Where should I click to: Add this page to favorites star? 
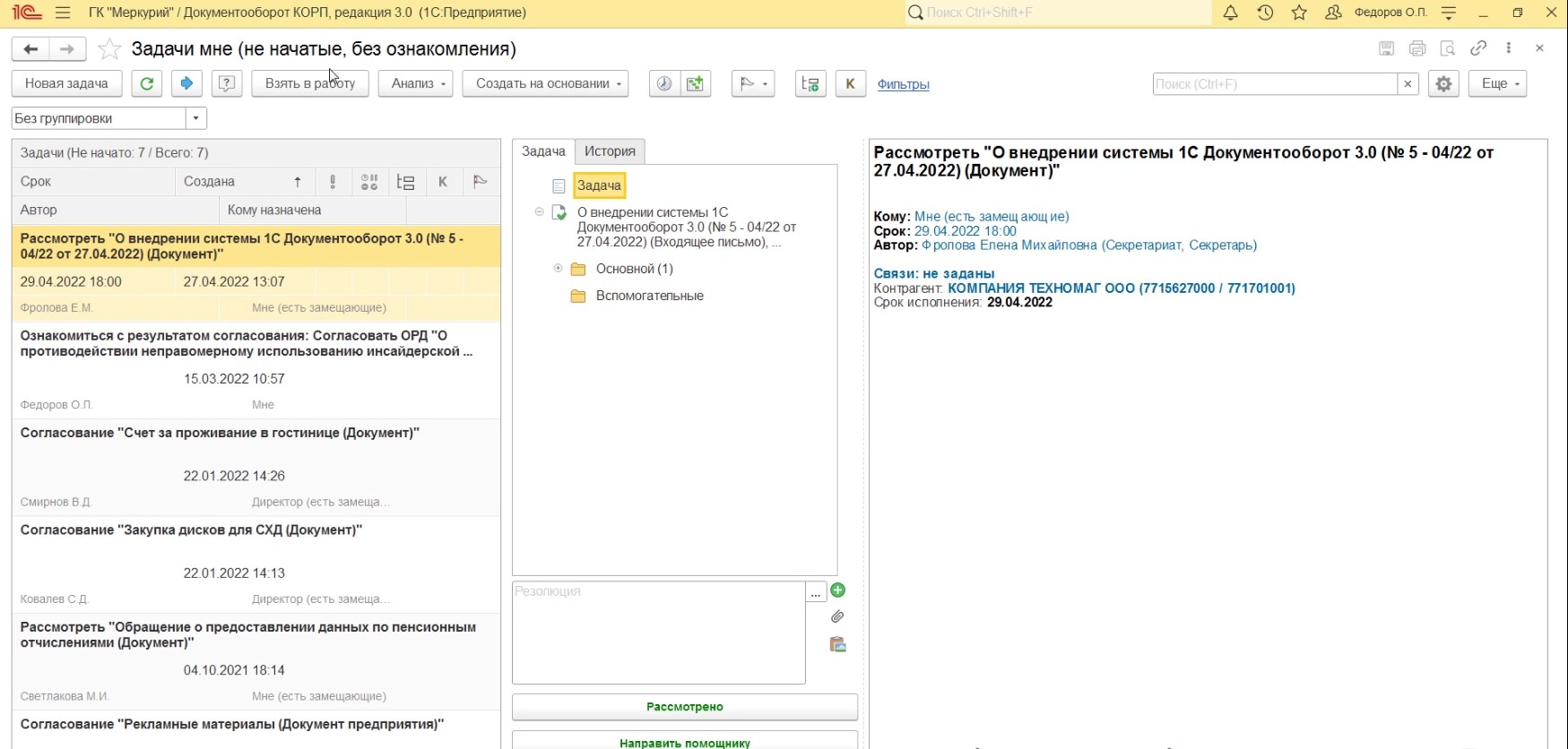click(x=109, y=48)
